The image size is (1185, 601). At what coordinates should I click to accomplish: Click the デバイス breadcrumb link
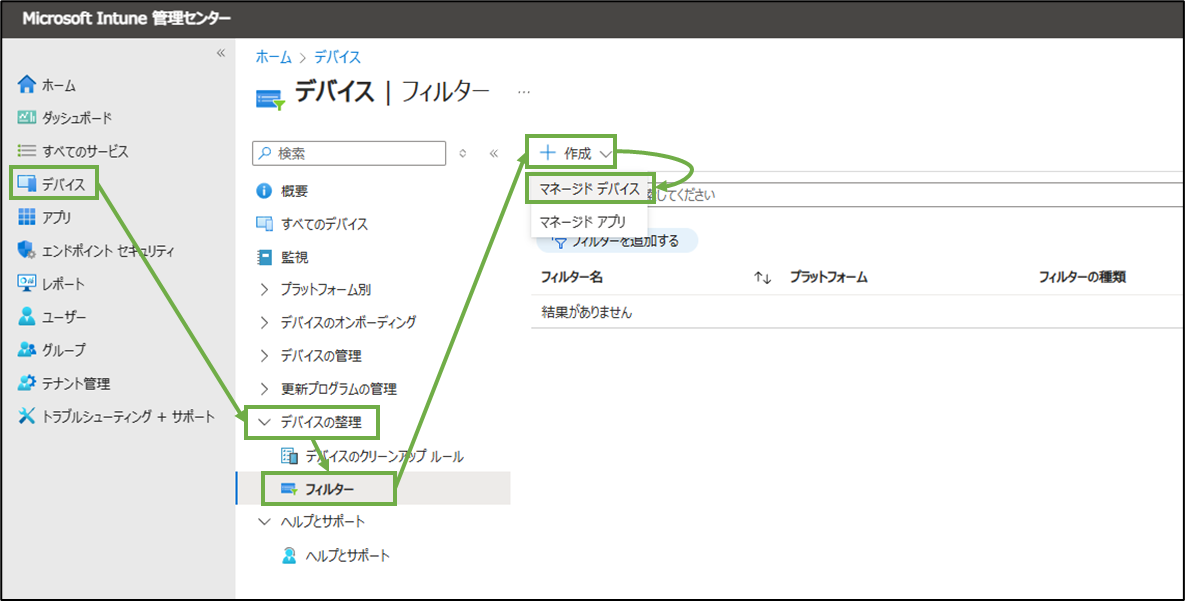pos(337,57)
